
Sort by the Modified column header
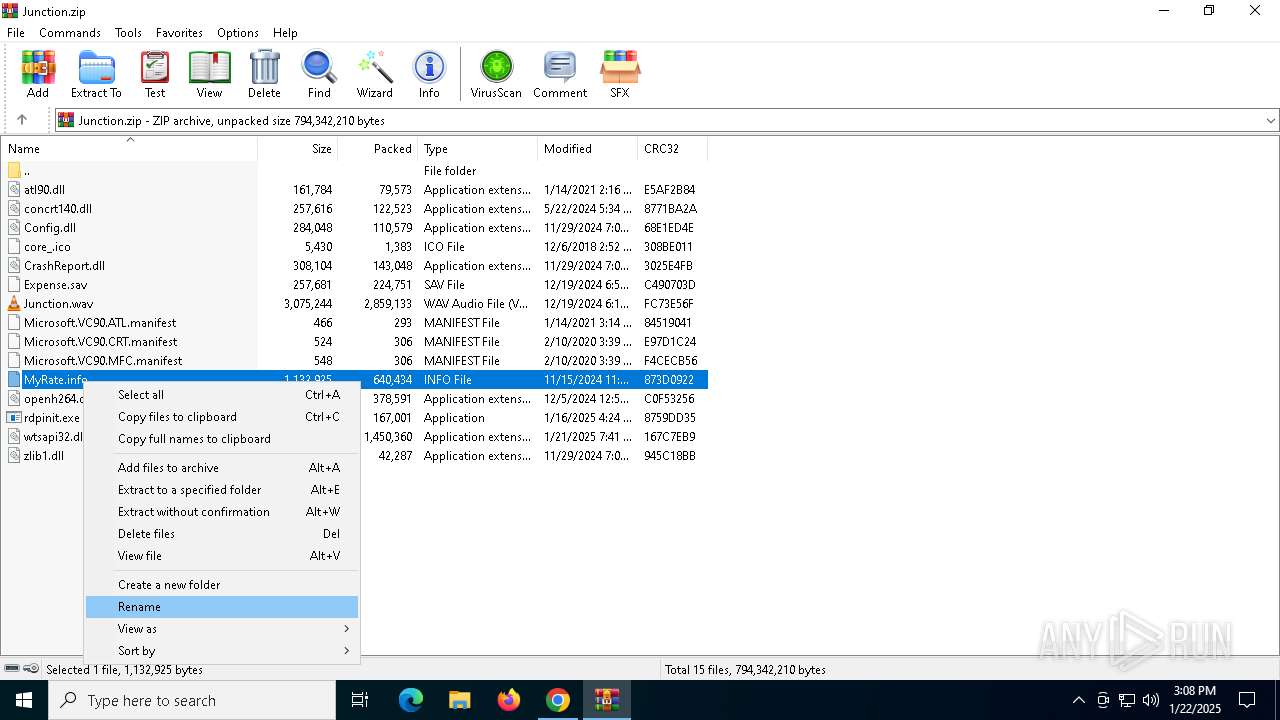pyautogui.click(x=588, y=148)
